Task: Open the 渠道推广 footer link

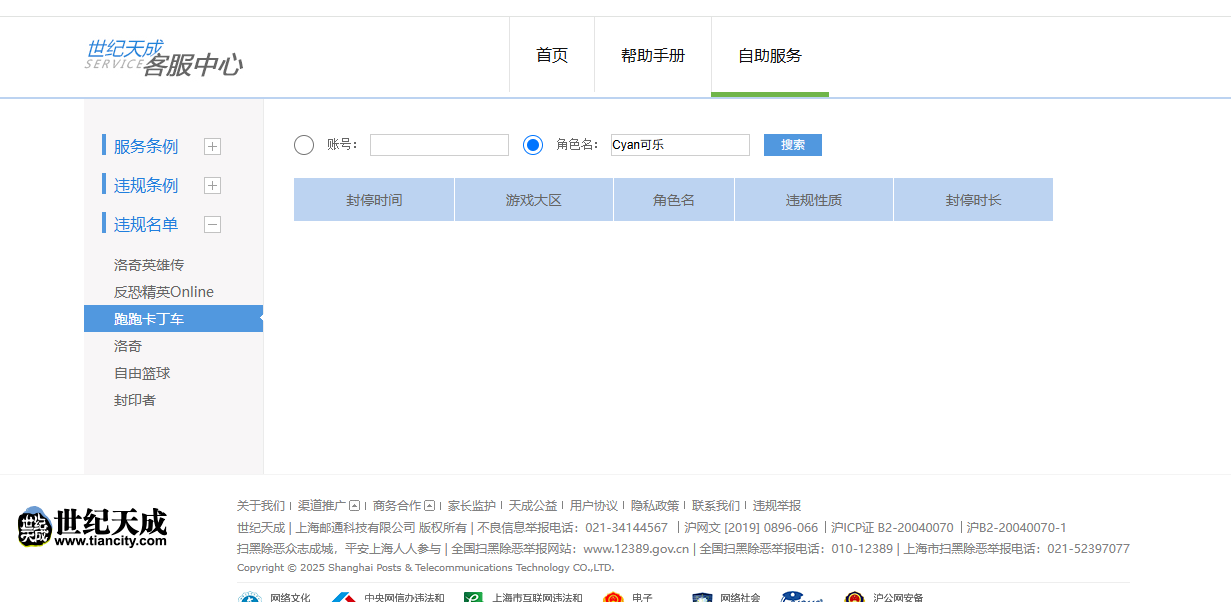Action: click(x=322, y=506)
